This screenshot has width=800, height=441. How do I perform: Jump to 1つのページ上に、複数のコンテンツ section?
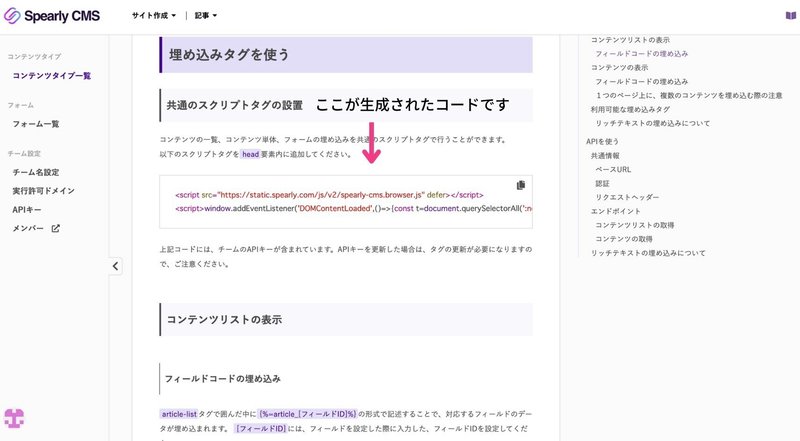click(689, 95)
